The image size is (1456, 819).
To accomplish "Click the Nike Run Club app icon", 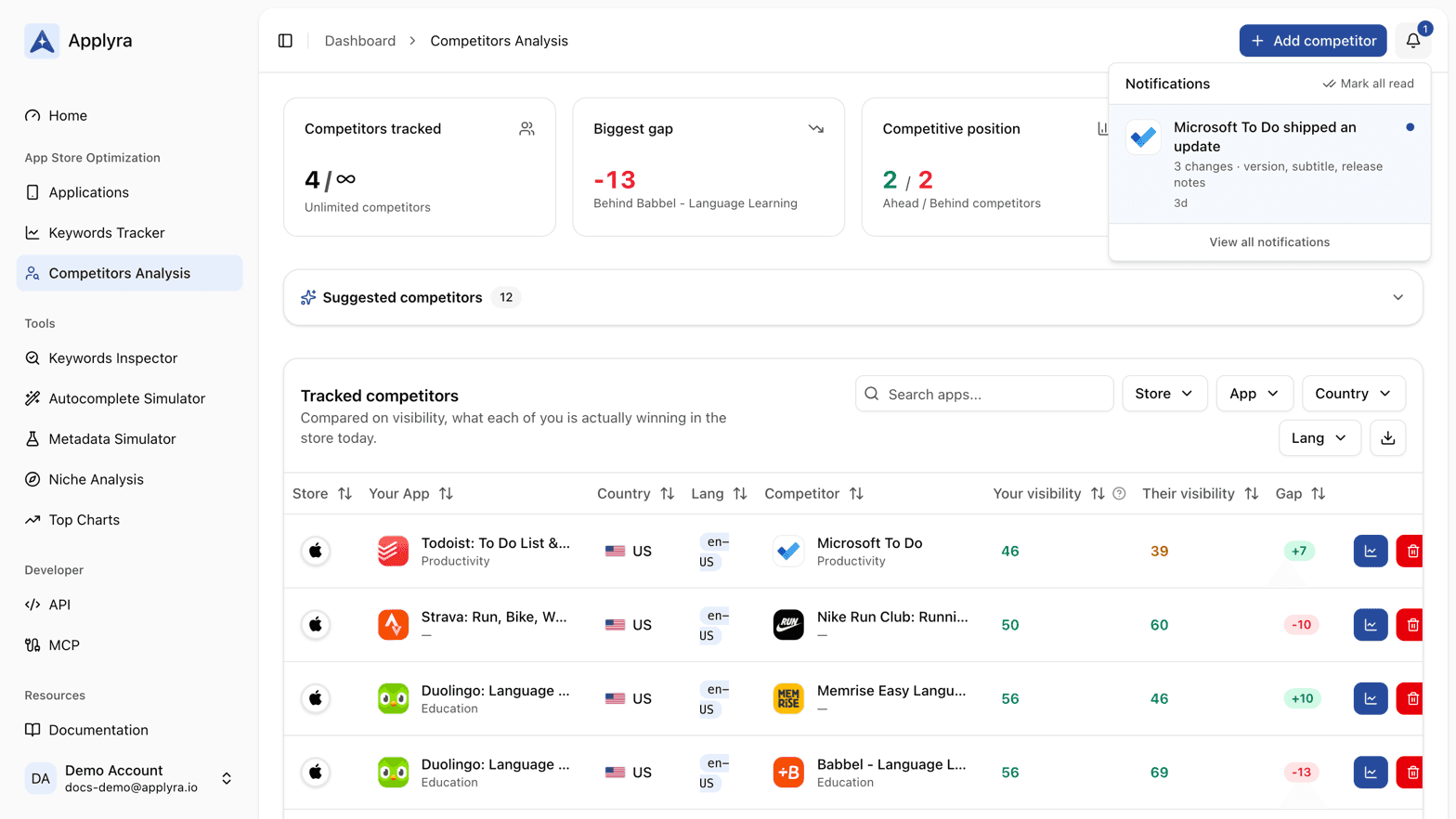I will tap(788, 625).
